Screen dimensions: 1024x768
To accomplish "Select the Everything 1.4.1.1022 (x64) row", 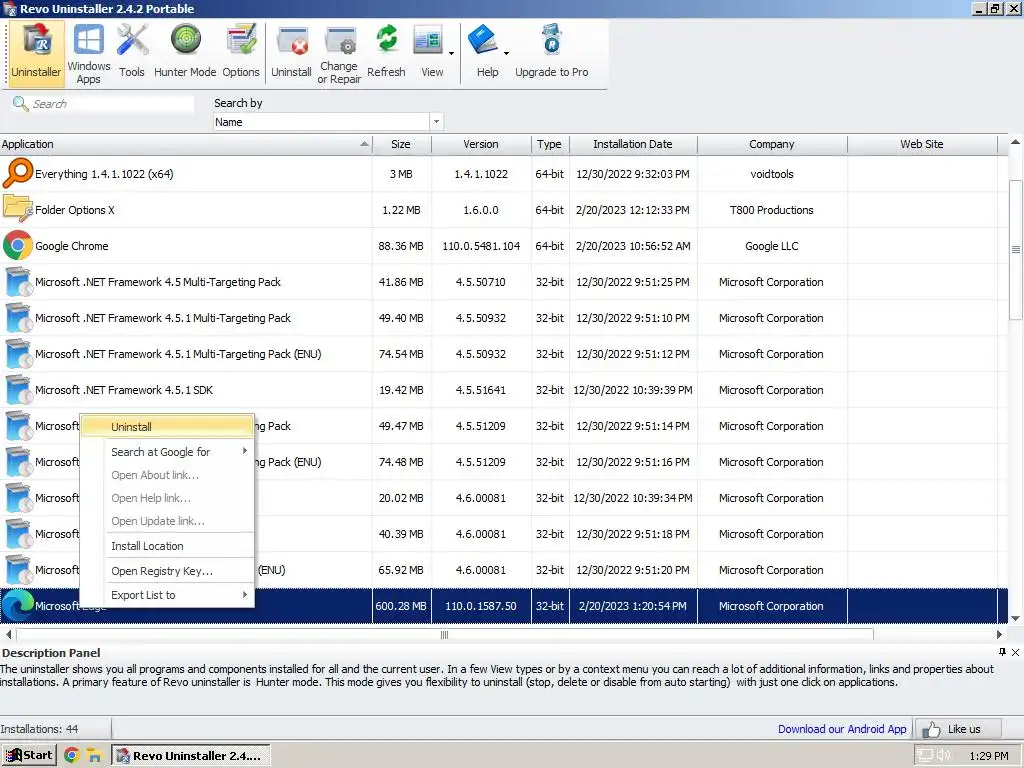I will [503, 174].
